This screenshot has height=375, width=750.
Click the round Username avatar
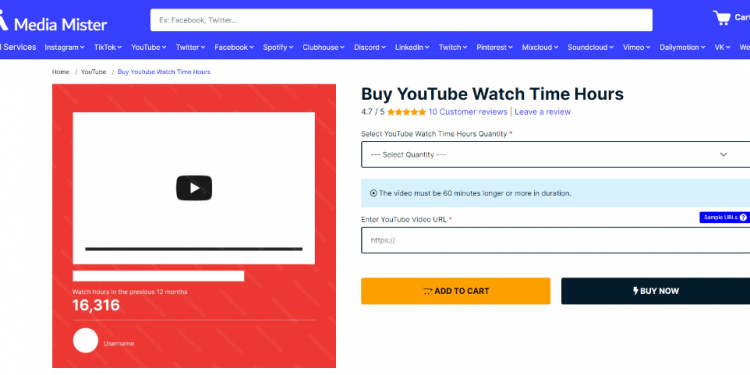point(86,341)
